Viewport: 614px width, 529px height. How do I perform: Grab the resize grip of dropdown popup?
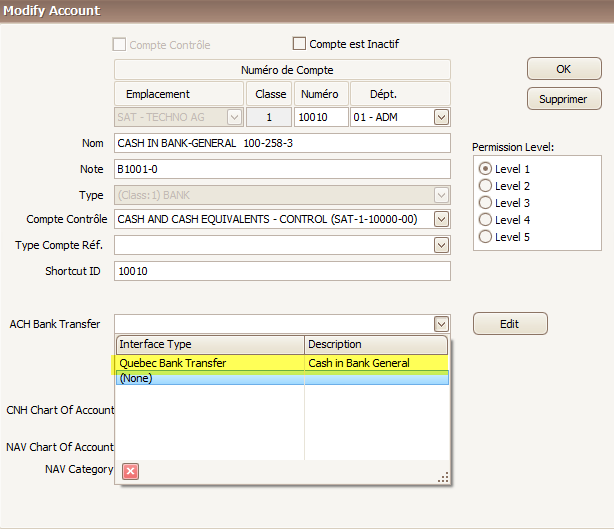[443, 477]
